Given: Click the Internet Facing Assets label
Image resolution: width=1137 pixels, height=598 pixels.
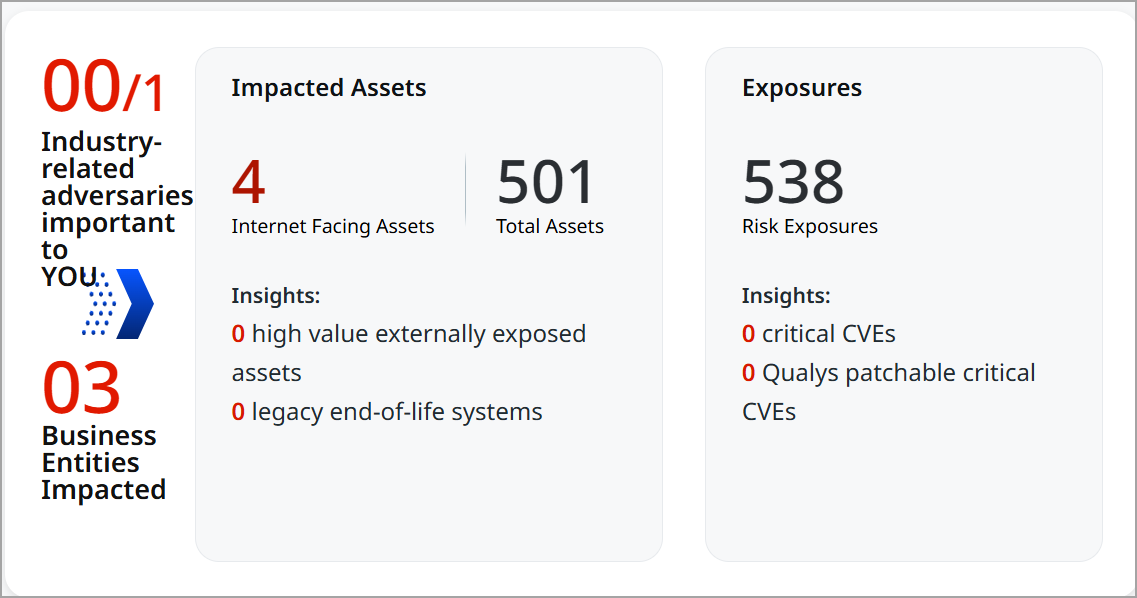Looking at the screenshot, I should [x=332, y=227].
